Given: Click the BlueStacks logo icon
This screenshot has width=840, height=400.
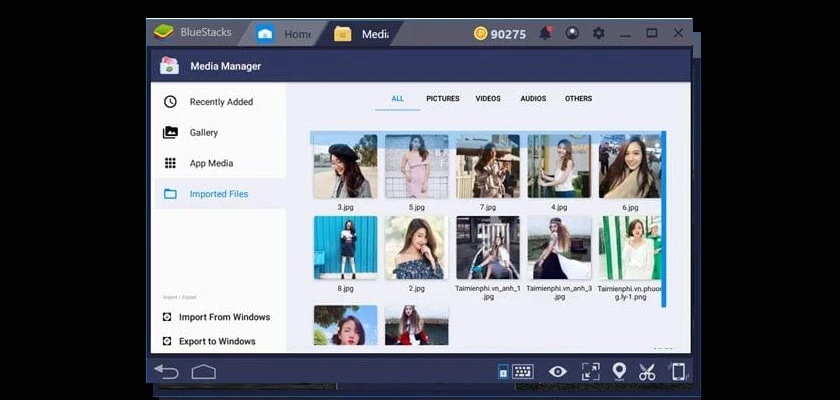Looking at the screenshot, I should click(x=163, y=32).
